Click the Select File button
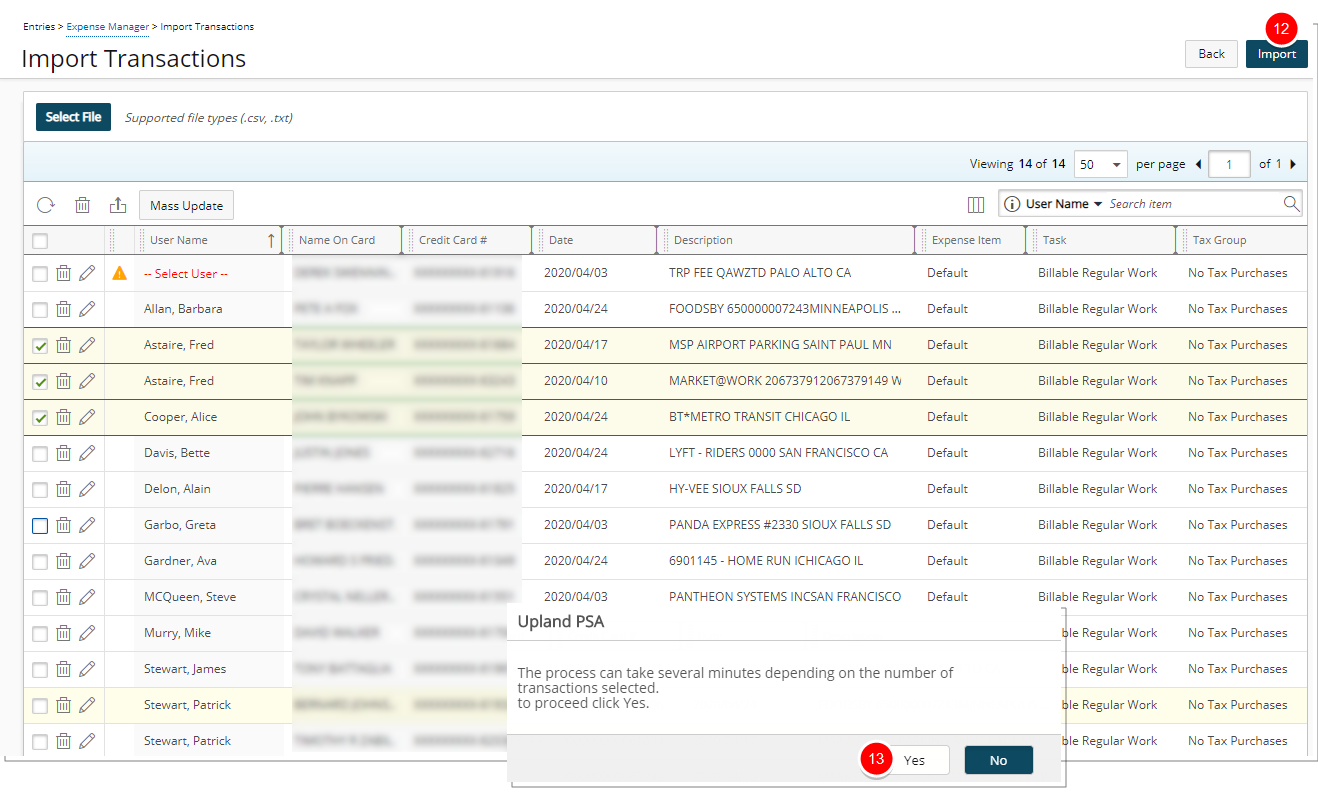 tap(73, 117)
